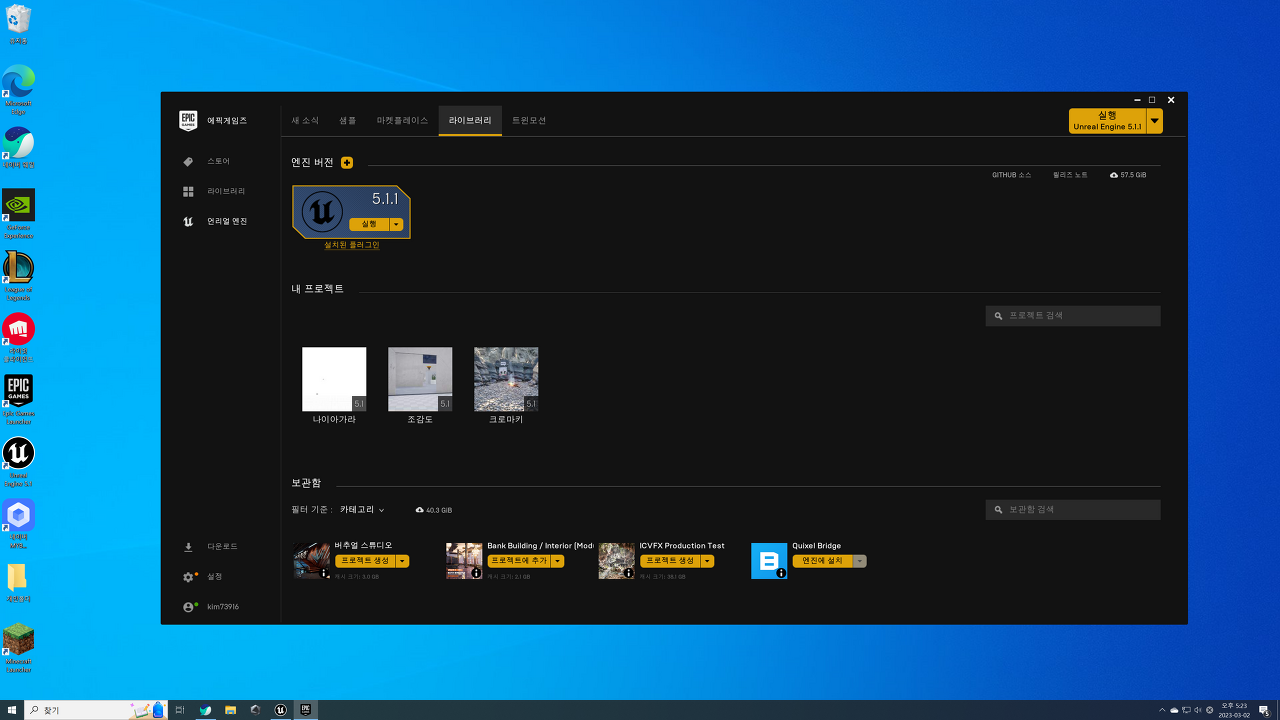Open the Windows notification center icon
The height and width of the screenshot is (720, 1280).
[1264, 710]
